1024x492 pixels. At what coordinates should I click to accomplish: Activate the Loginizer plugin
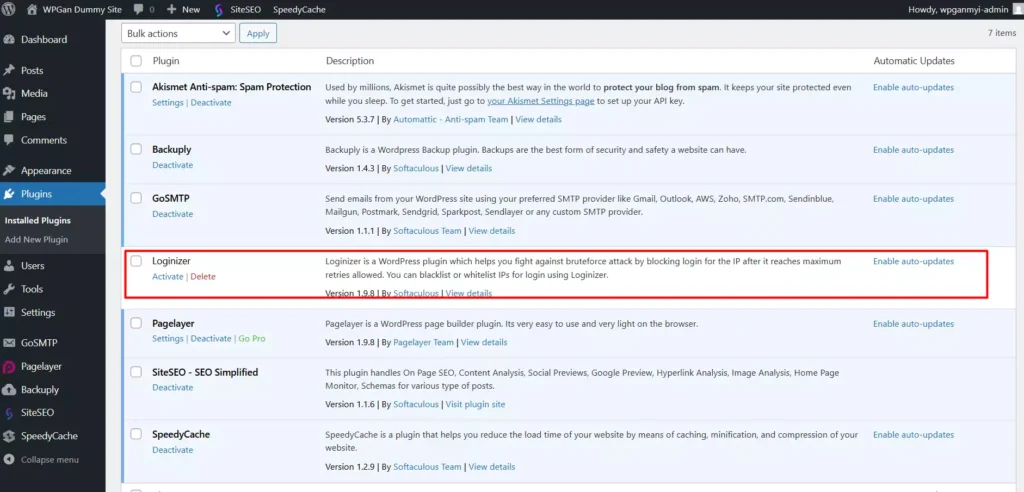[168, 276]
